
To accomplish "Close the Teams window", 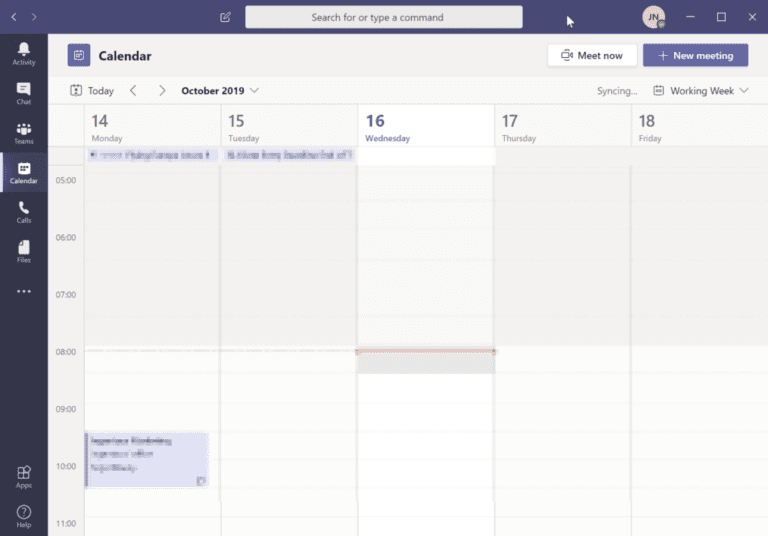I will coord(752,17).
